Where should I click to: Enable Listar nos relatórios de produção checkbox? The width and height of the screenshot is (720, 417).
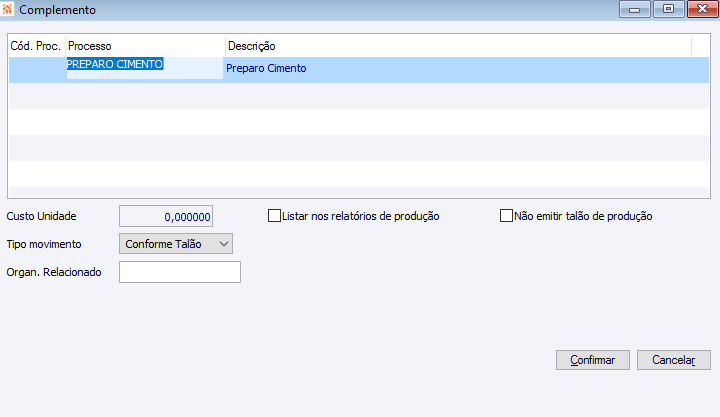[x=274, y=216]
